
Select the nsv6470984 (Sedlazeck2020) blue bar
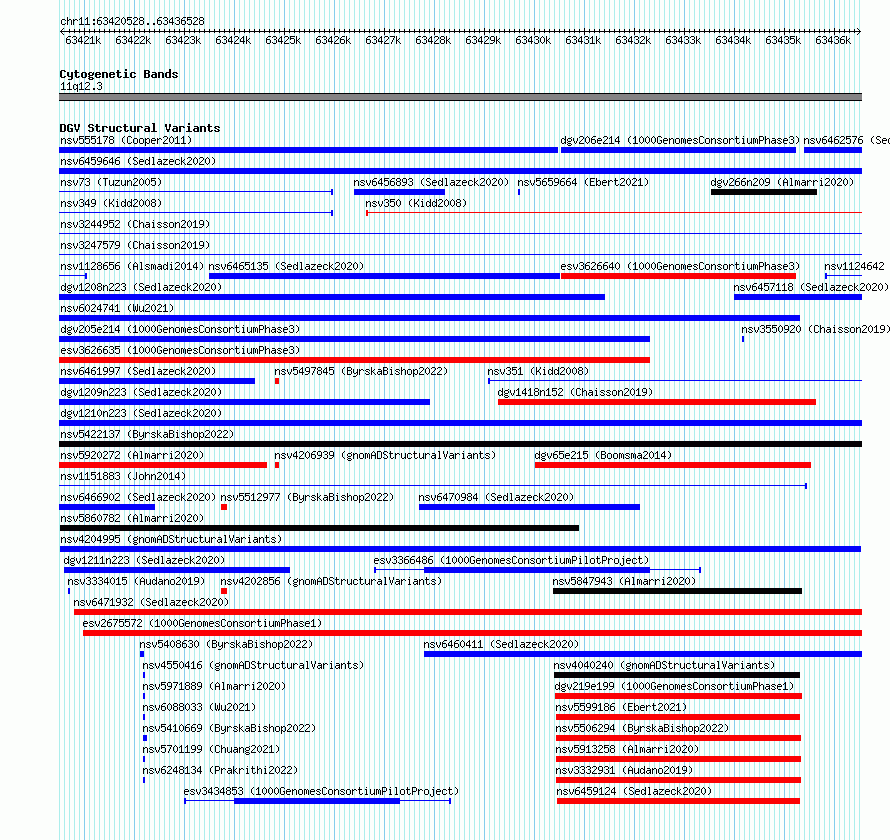tap(530, 507)
